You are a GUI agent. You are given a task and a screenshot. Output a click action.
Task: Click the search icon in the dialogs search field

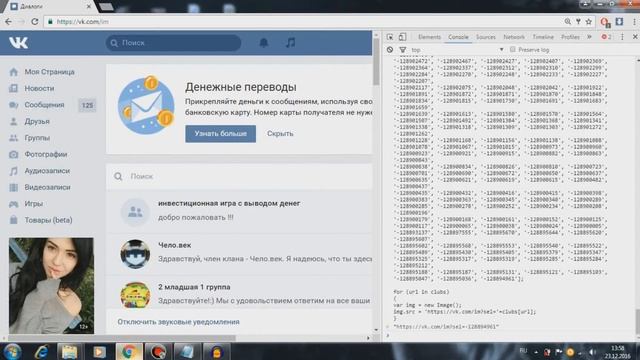click(118, 176)
